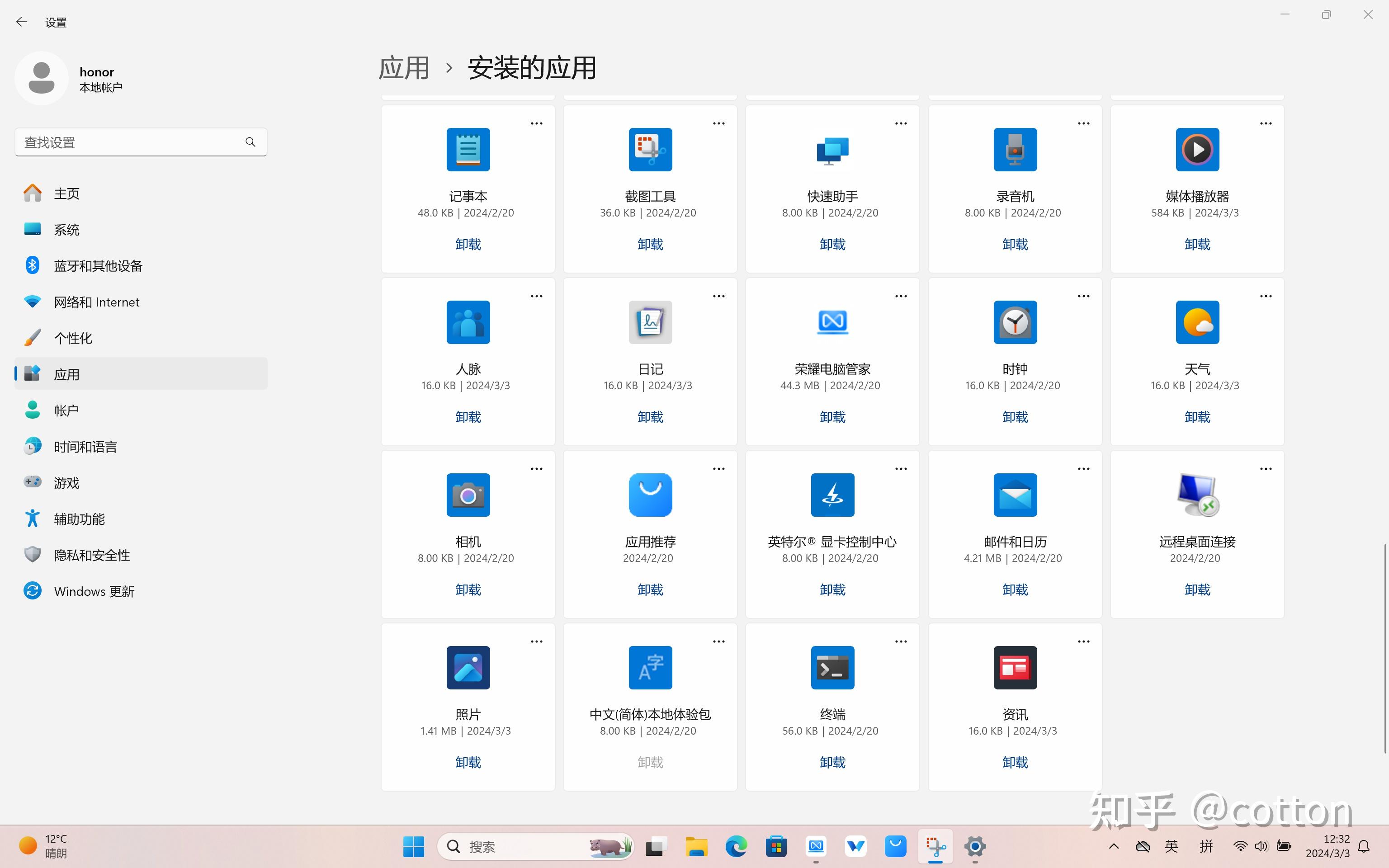Uninstall 快速助手 via 卸载 link
Image resolution: width=1389 pixels, height=868 pixels.
832,245
